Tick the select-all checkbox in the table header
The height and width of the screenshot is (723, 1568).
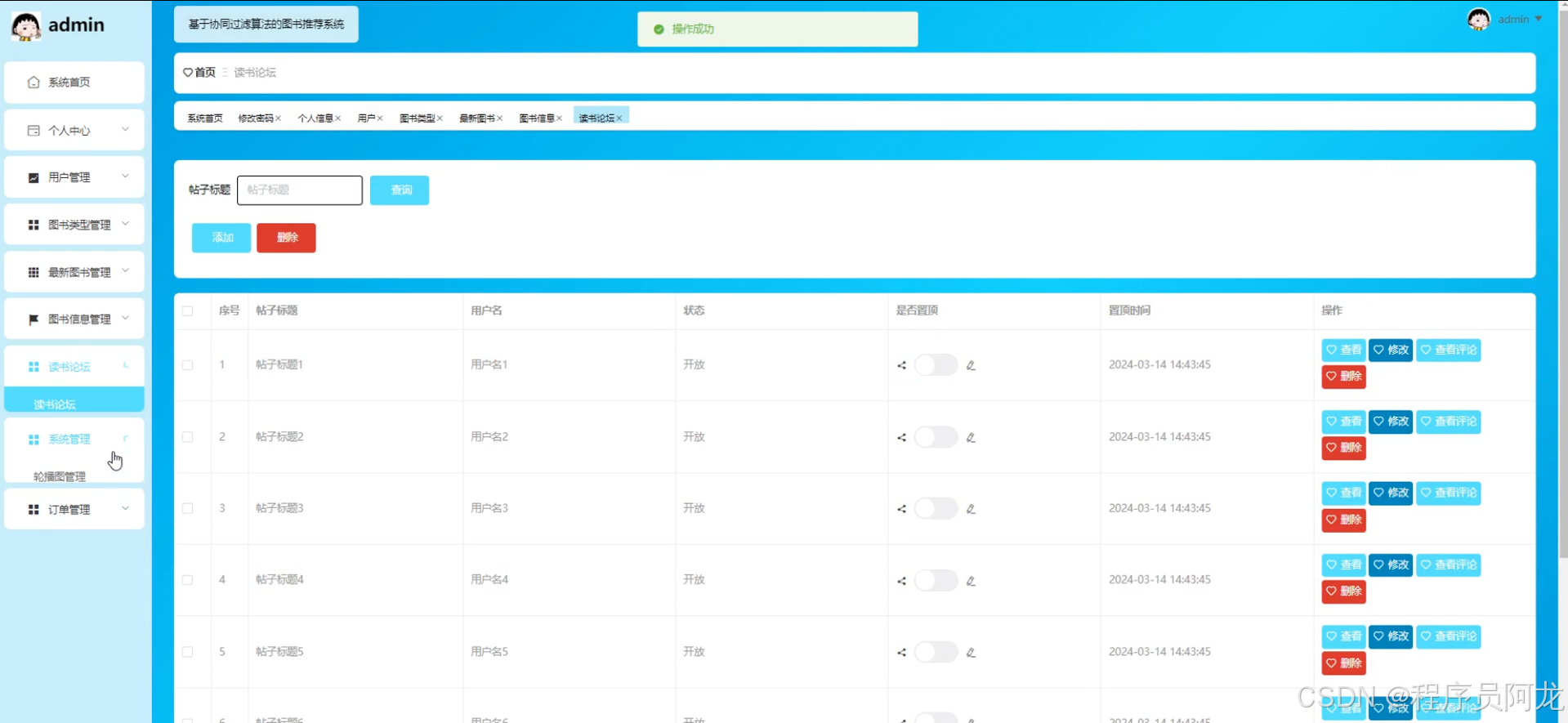[x=188, y=310]
